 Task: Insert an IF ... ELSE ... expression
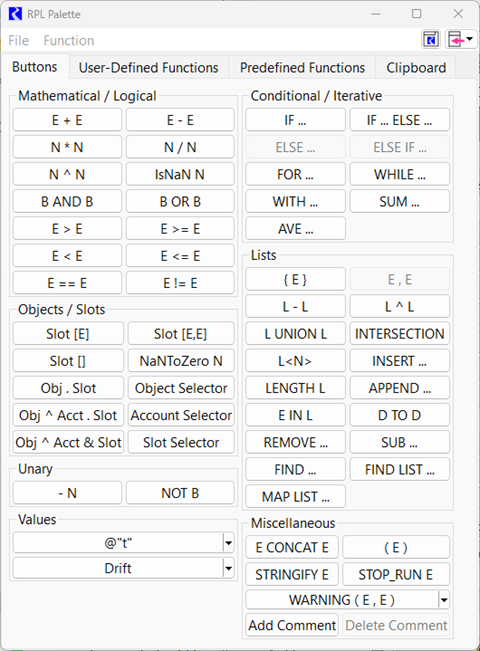click(x=399, y=120)
